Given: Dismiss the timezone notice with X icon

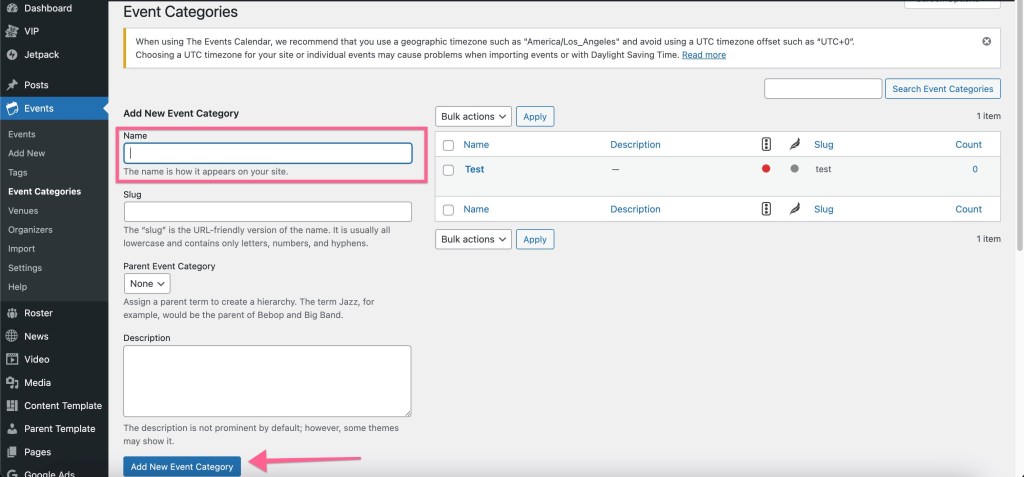Looking at the screenshot, I should (x=986, y=41).
